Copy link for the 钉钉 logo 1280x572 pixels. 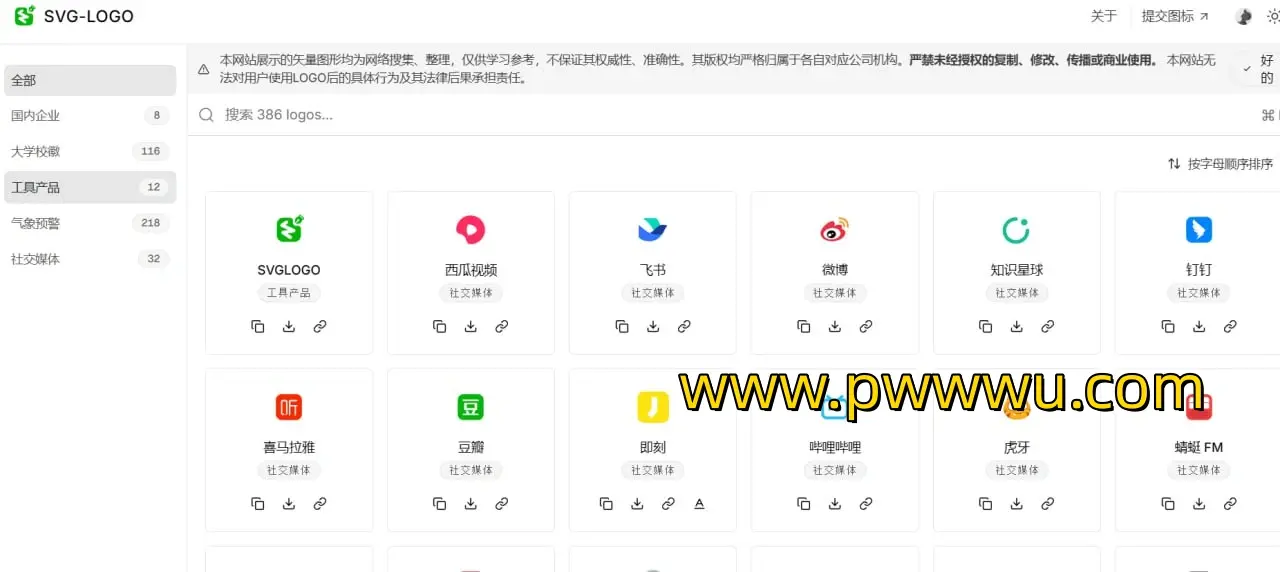1230,326
